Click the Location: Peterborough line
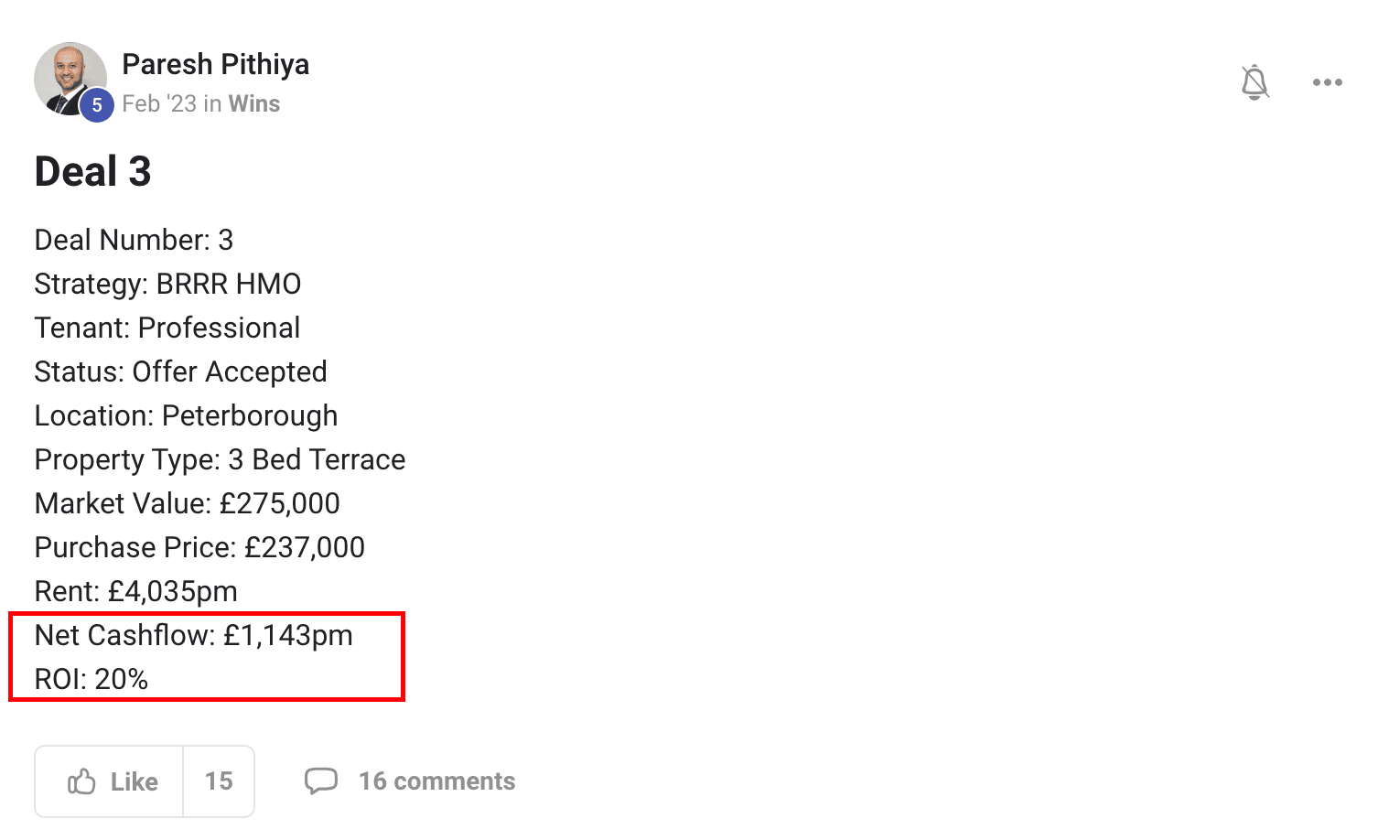This screenshot has width=1400, height=840. coord(186,415)
